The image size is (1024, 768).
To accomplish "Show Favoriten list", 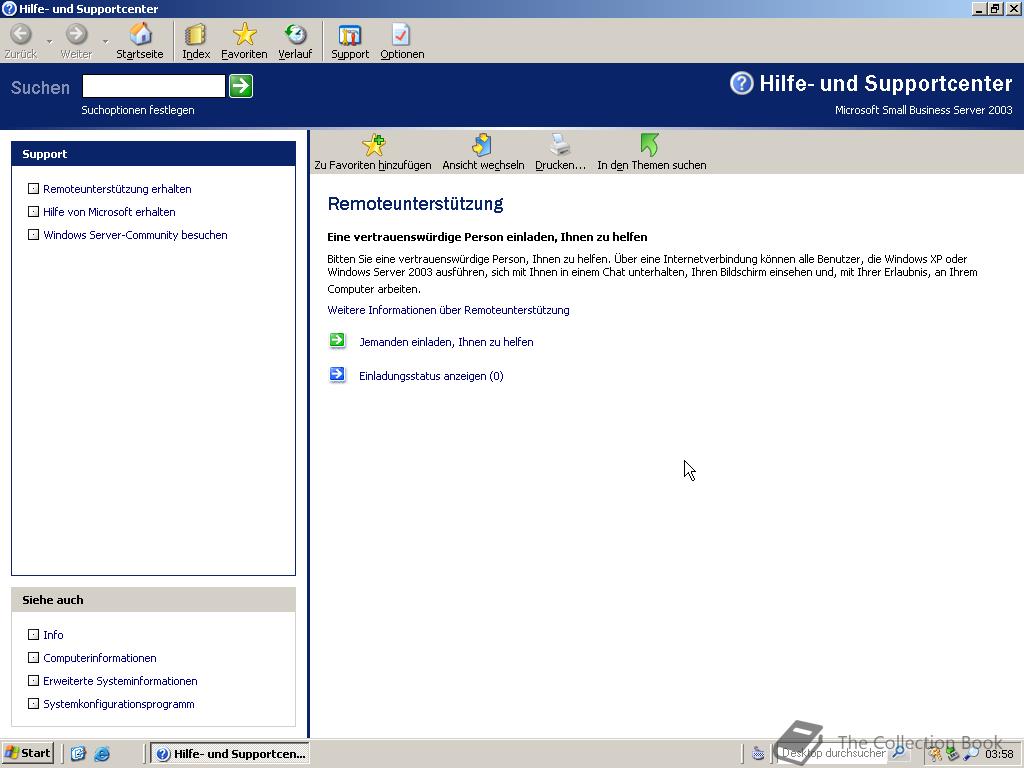I will (244, 41).
